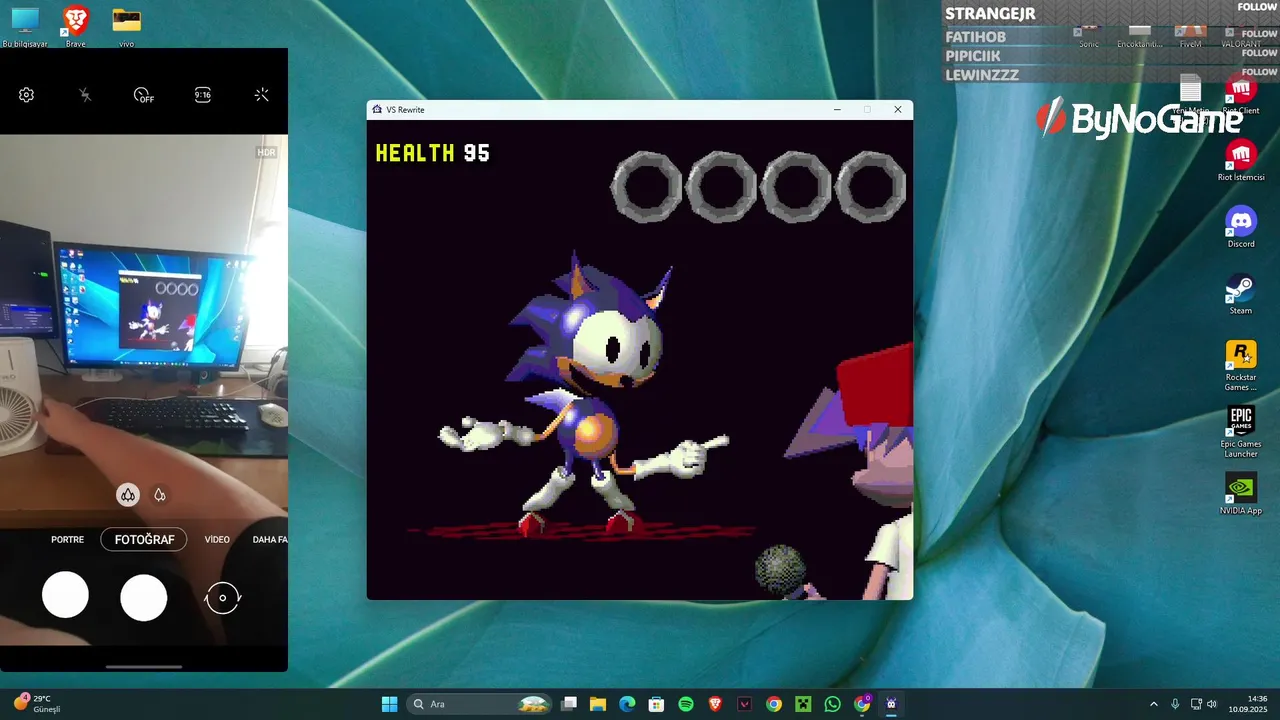Follow FATIHOB in the overlay
Image resolution: width=1280 pixels, height=720 pixels.
pos(1260,34)
